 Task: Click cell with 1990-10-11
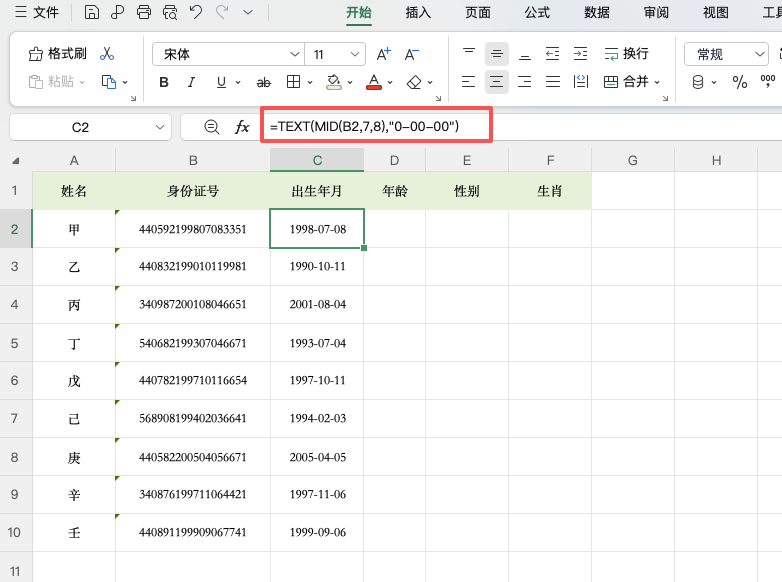317,266
